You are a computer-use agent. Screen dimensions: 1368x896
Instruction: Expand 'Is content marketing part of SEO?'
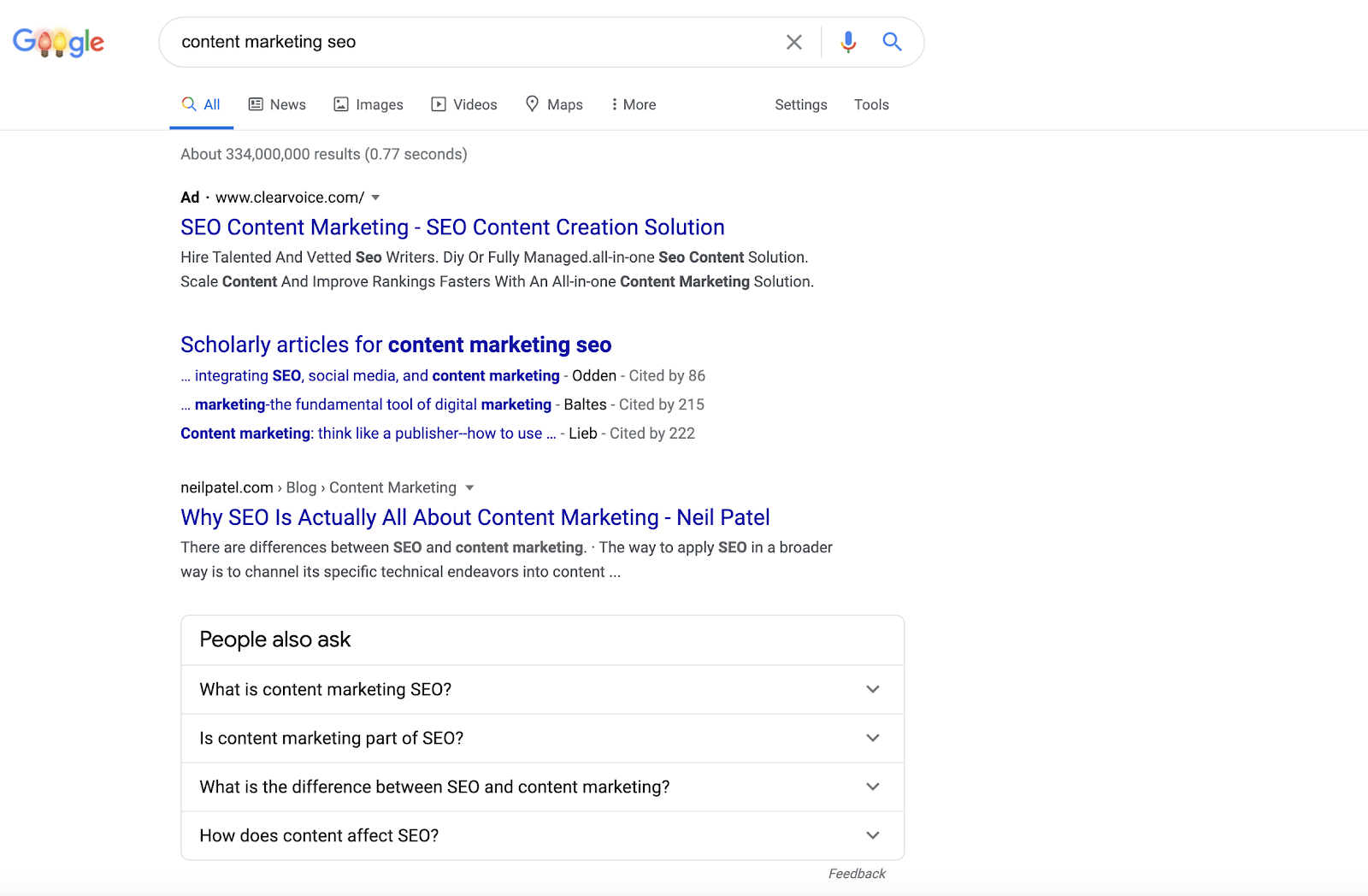point(543,738)
